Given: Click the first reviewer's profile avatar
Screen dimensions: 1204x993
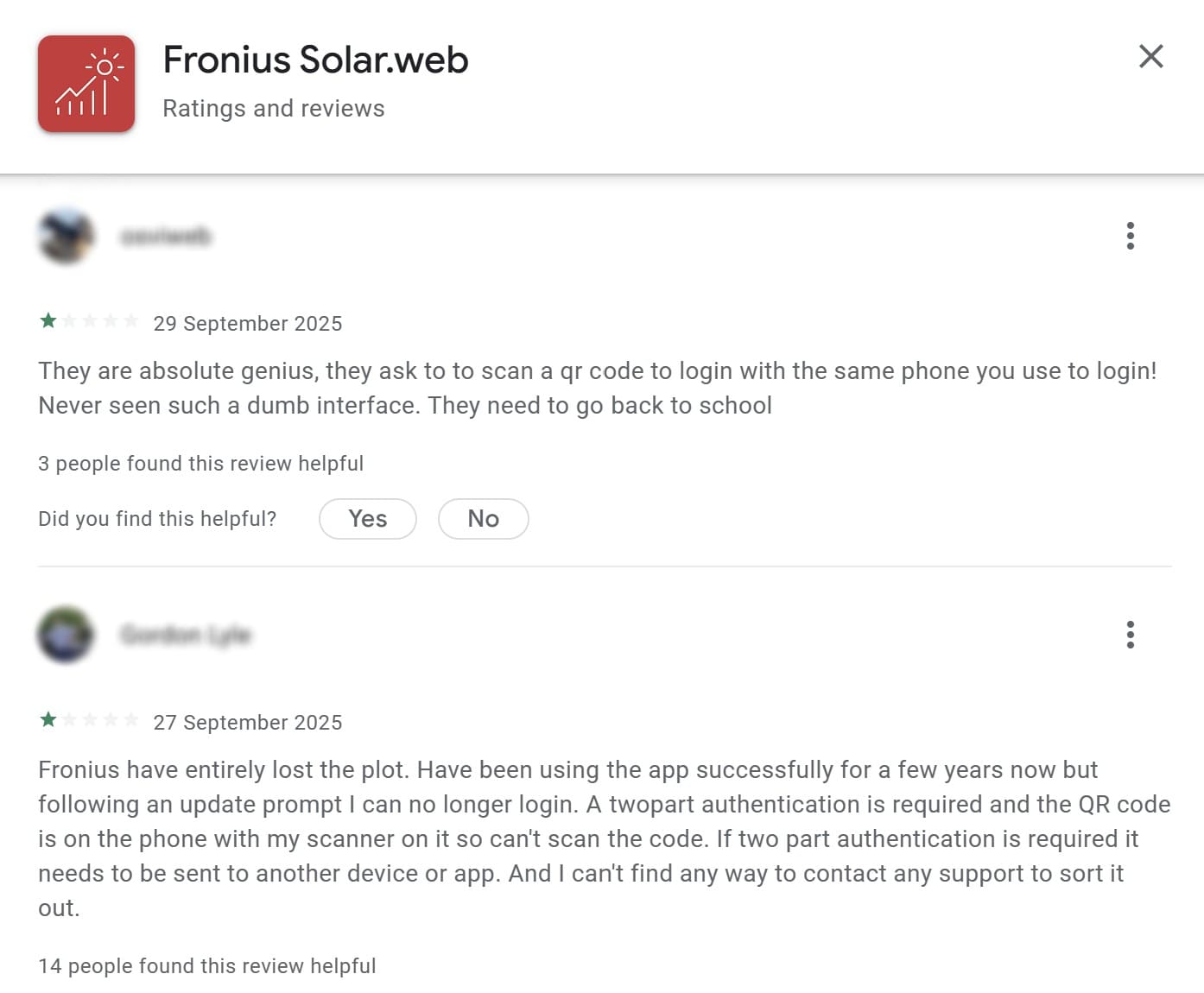Looking at the screenshot, I should point(66,236).
